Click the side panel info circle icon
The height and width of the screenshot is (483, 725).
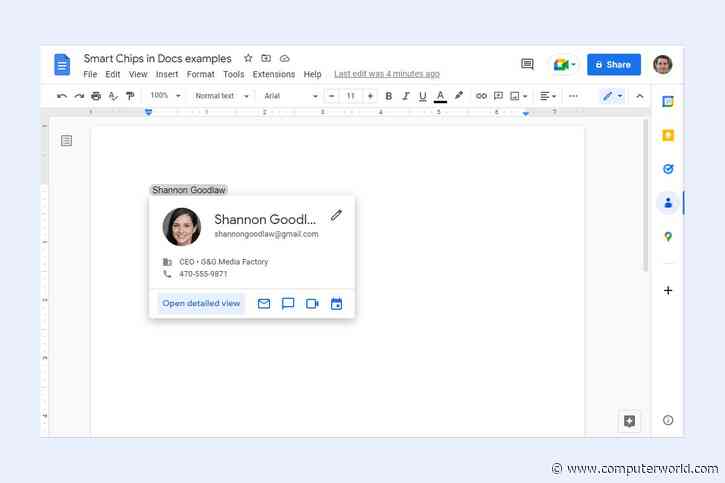[x=668, y=420]
